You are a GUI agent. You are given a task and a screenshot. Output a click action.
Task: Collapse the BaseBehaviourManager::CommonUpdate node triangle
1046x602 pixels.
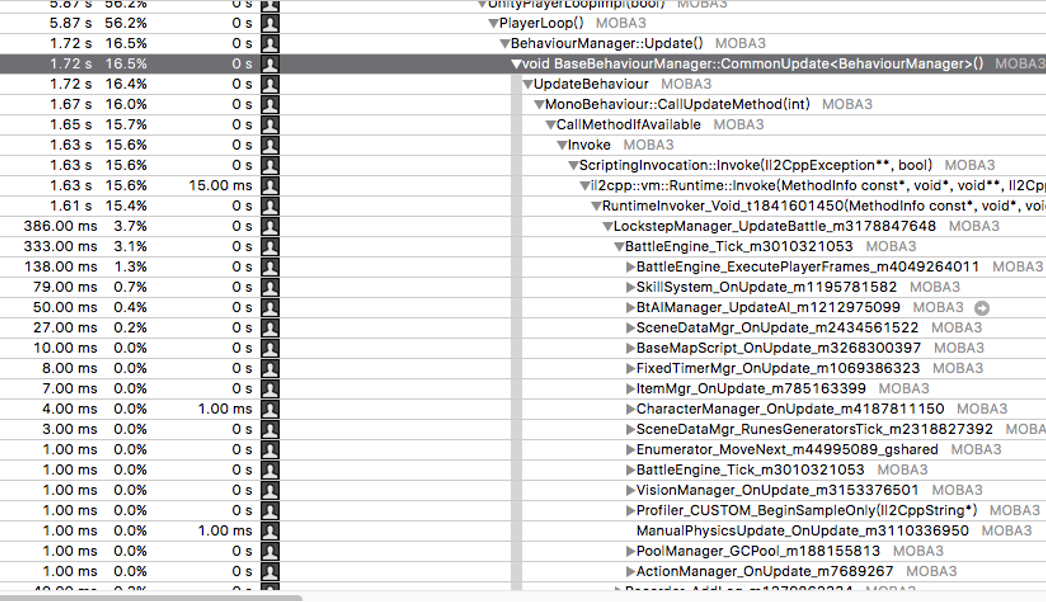point(516,64)
